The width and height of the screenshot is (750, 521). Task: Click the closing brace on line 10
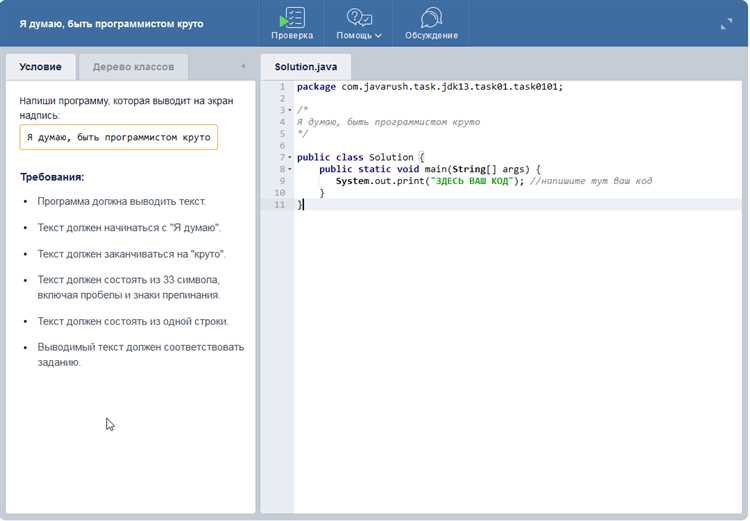[322, 193]
